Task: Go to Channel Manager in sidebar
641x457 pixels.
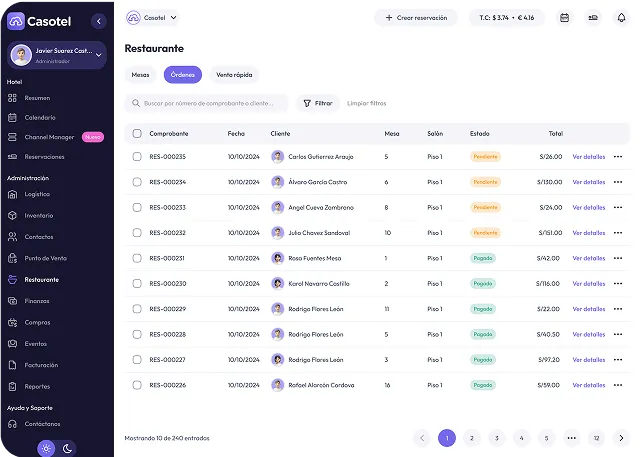Action: click(x=48, y=137)
